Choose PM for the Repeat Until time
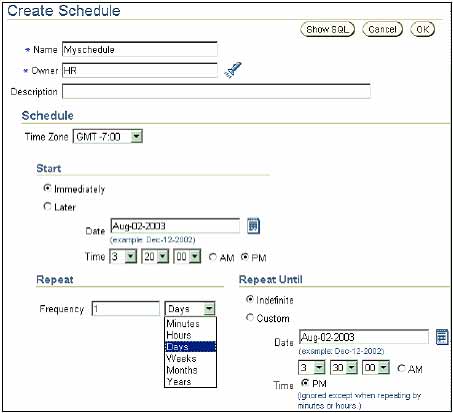 (305, 383)
